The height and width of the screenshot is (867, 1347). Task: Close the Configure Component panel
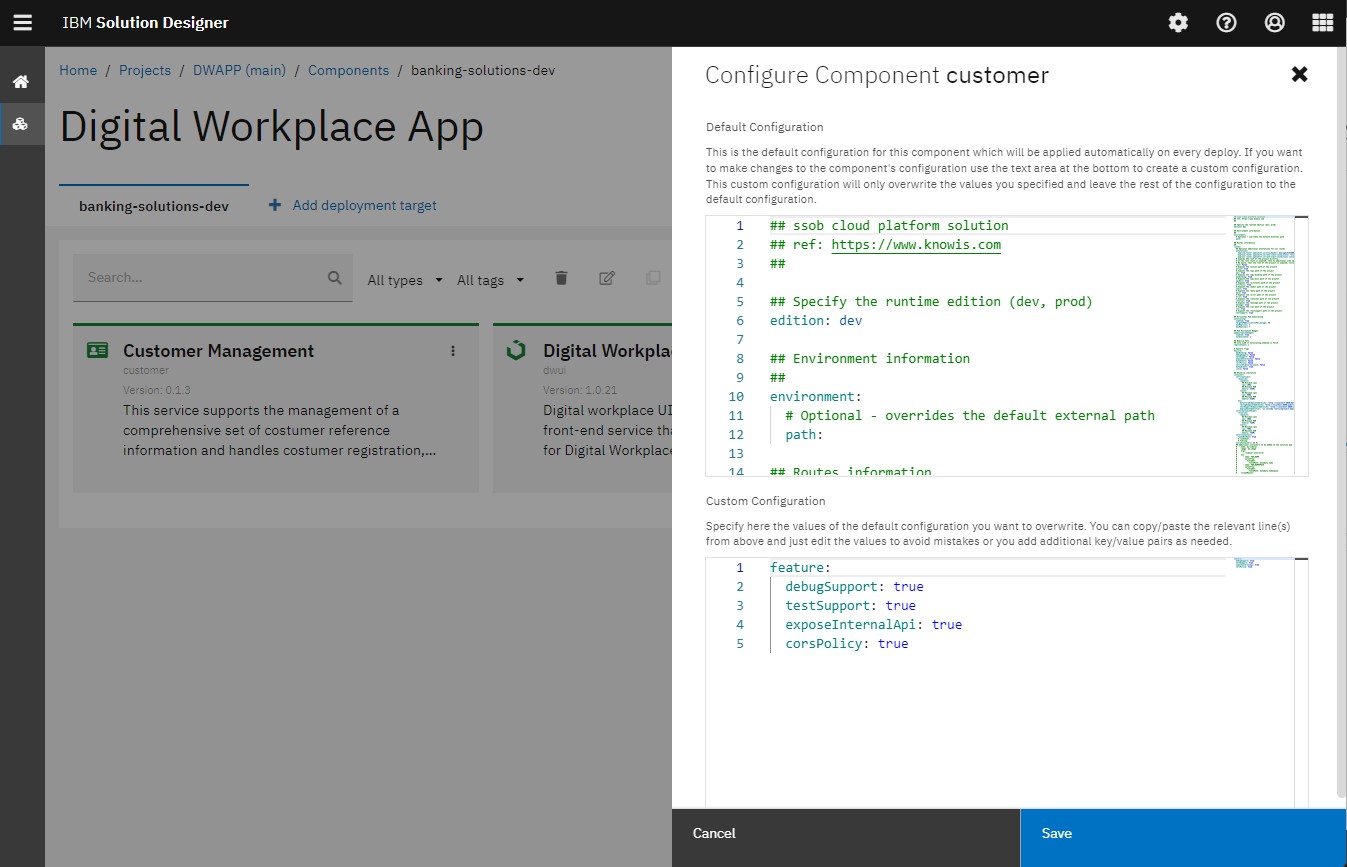pyautogui.click(x=1299, y=74)
